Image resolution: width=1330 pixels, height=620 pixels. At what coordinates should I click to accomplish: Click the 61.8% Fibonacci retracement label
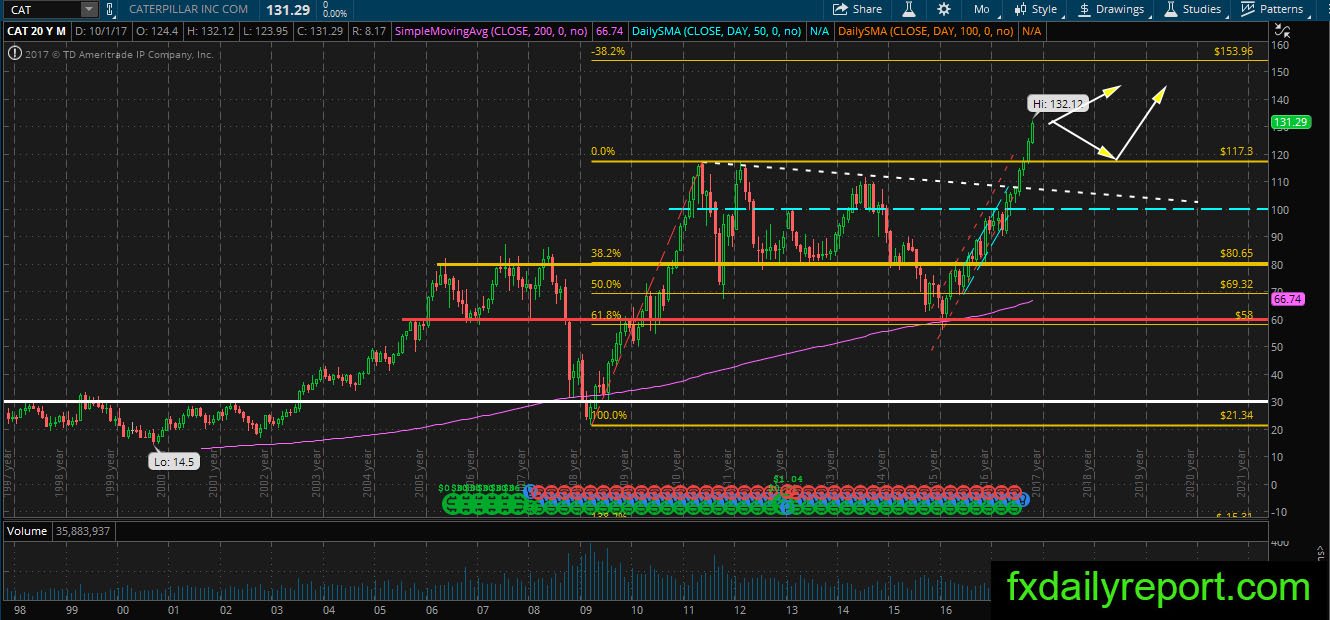(606, 315)
